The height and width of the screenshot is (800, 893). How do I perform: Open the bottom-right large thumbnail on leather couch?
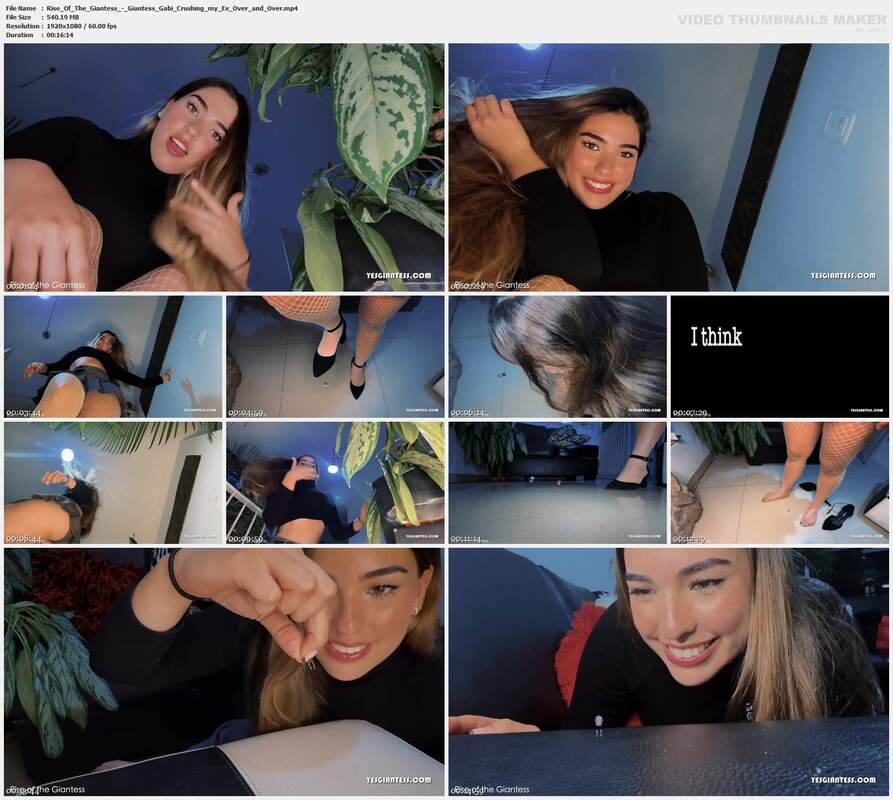point(669,672)
